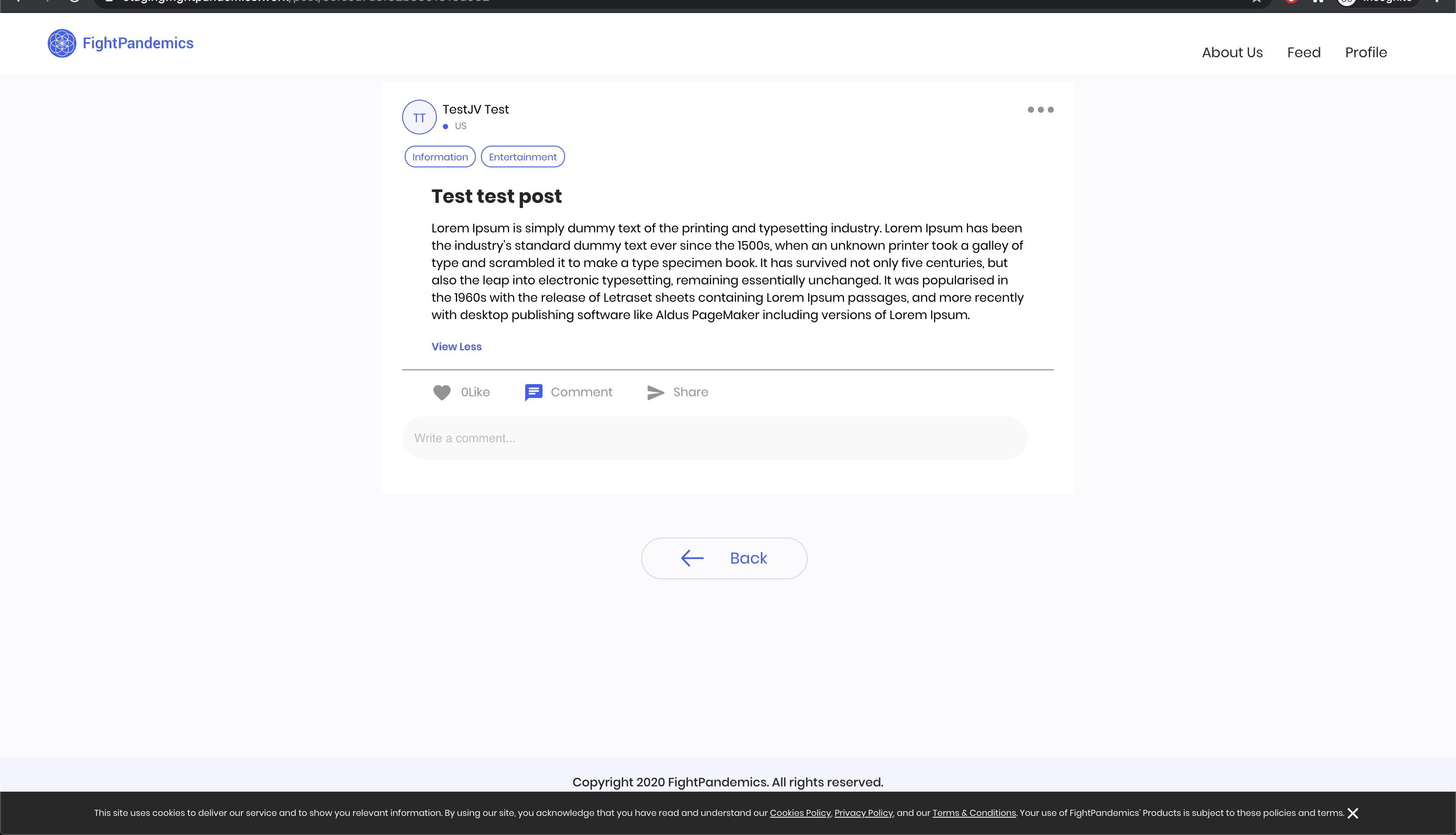Collapse post with View Less
Screen dimensions: 1456x835
456,346
